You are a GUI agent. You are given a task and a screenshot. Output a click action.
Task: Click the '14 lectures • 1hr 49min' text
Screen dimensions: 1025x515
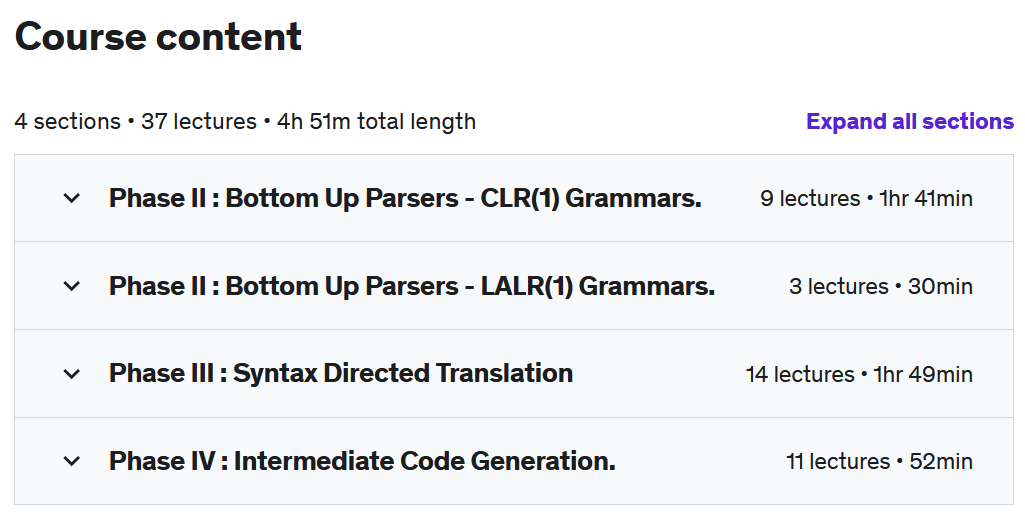click(x=859, y=374)
